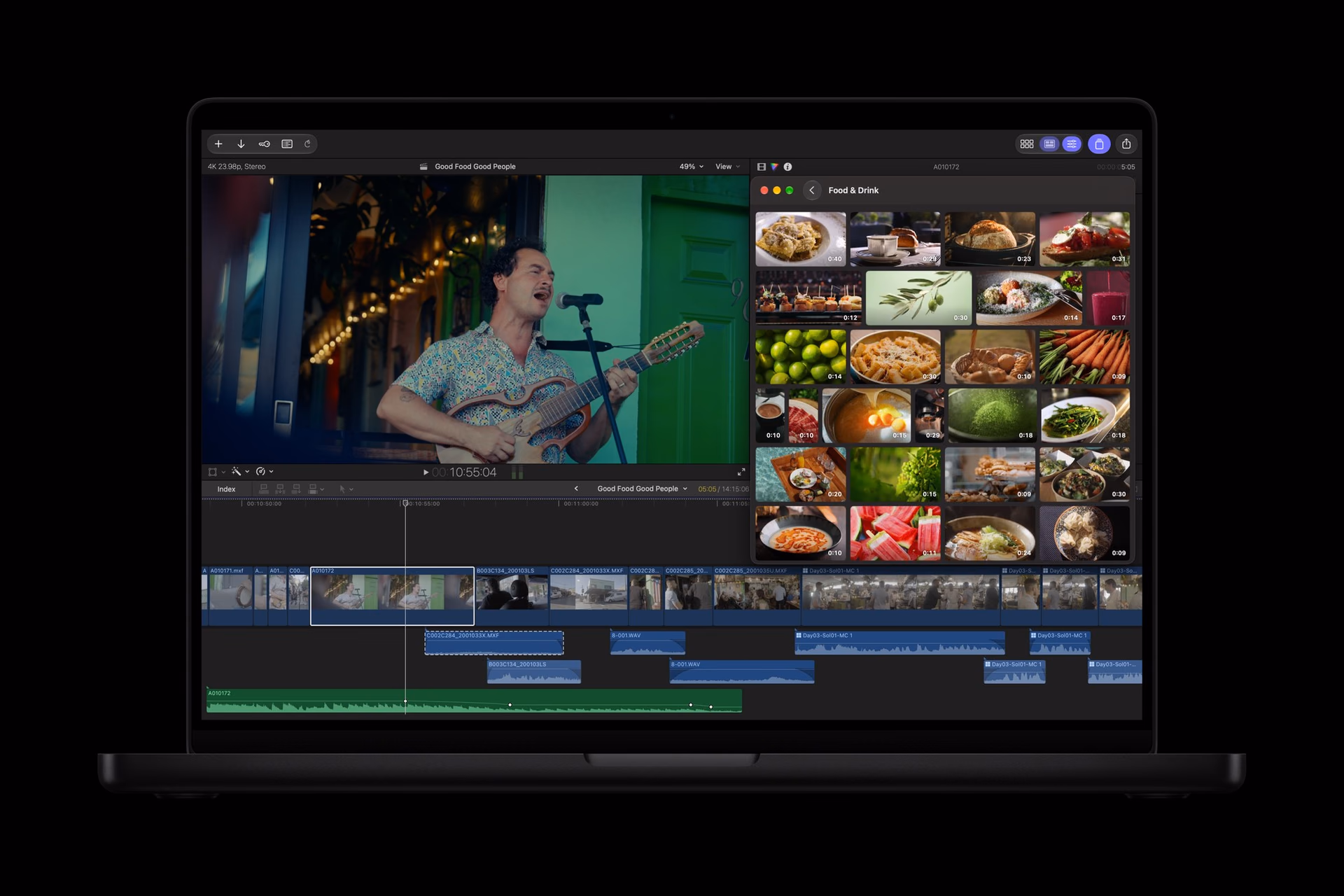Click the plus icon to create a new project
Image resolution: width=1344 pixels, height=896 pixels.
218,144
